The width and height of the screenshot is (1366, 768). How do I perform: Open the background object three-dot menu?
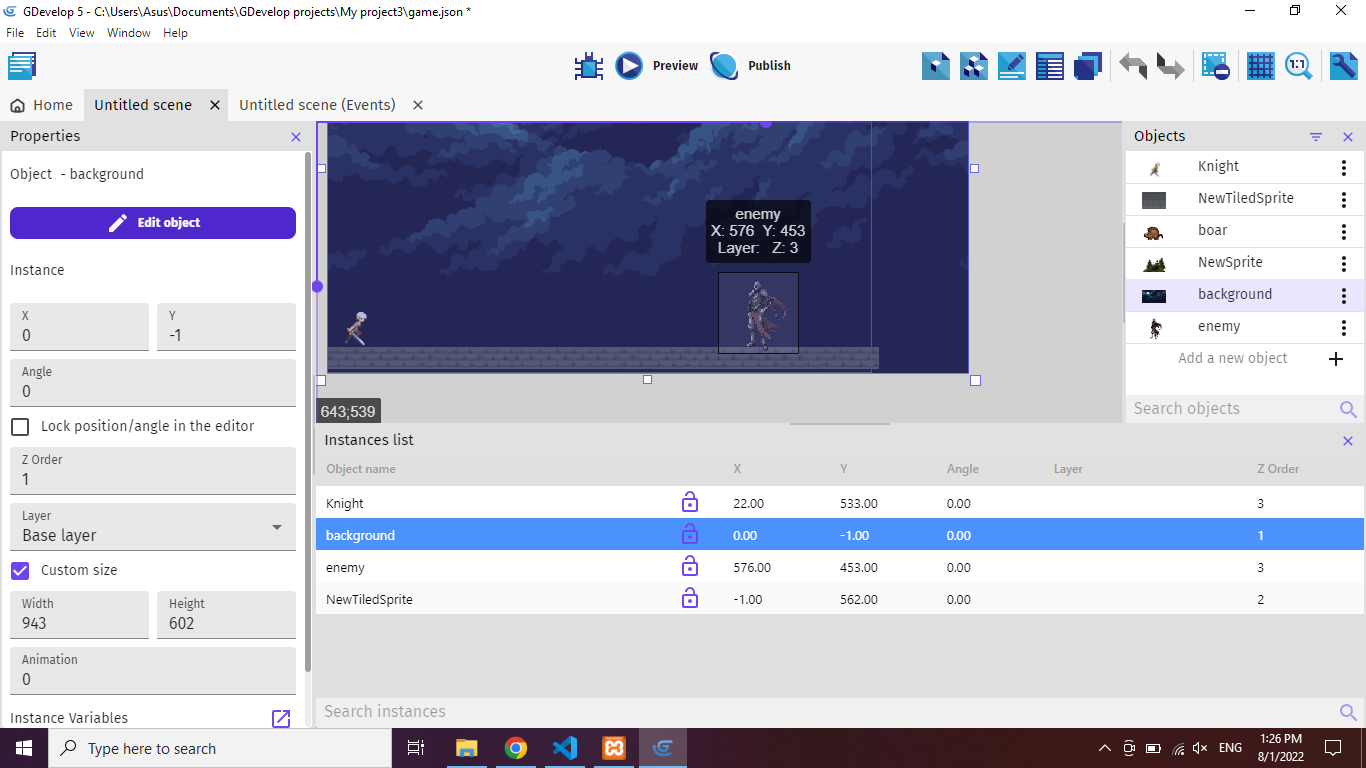(1344, 295)
